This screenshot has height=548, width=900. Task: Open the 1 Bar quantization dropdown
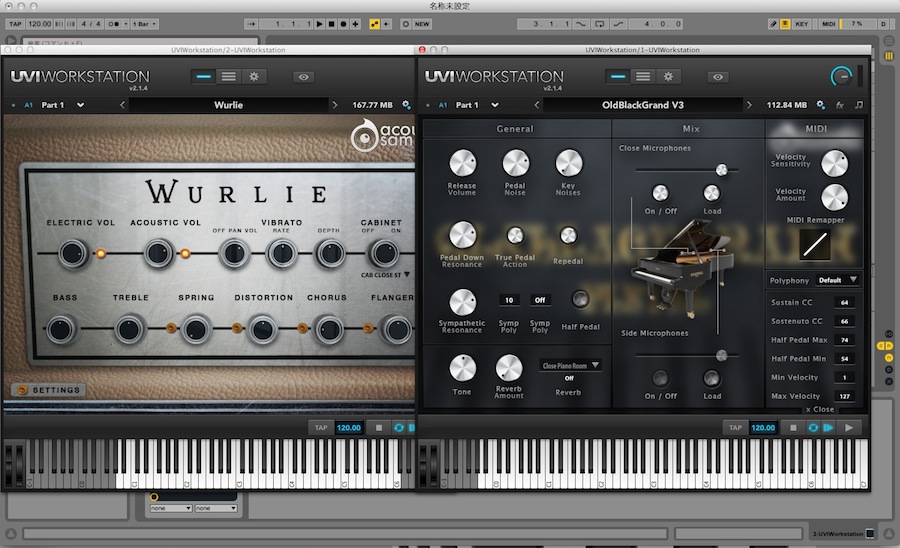[x=144, y=24]
